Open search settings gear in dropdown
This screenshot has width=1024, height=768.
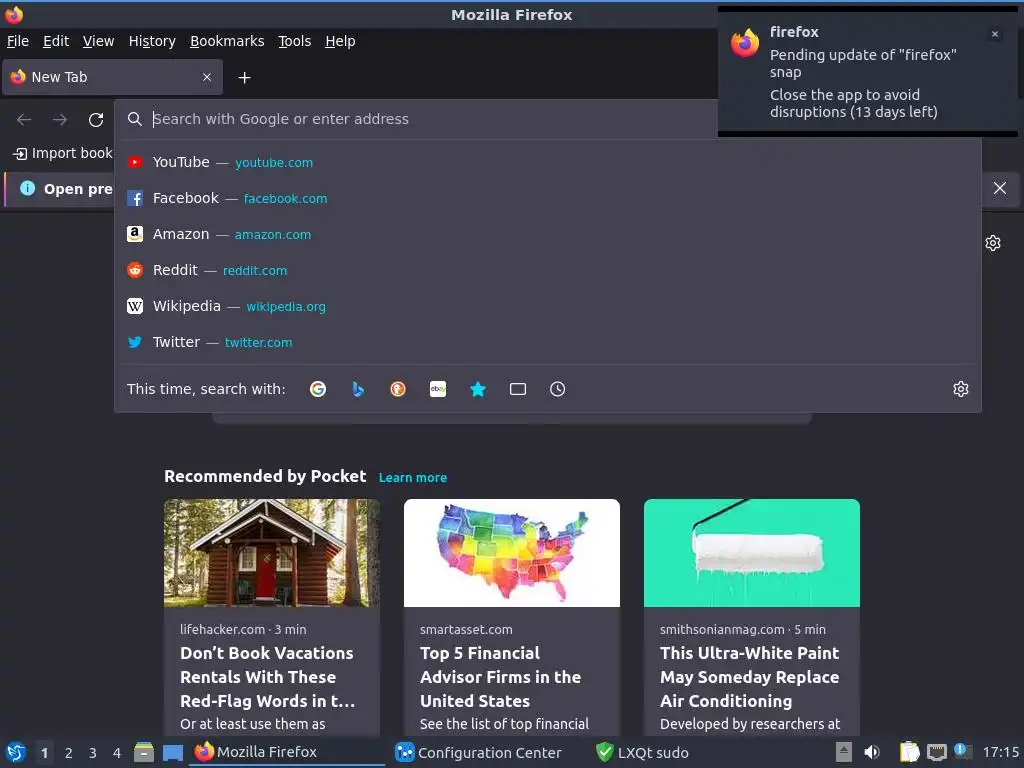click(961, 389)
